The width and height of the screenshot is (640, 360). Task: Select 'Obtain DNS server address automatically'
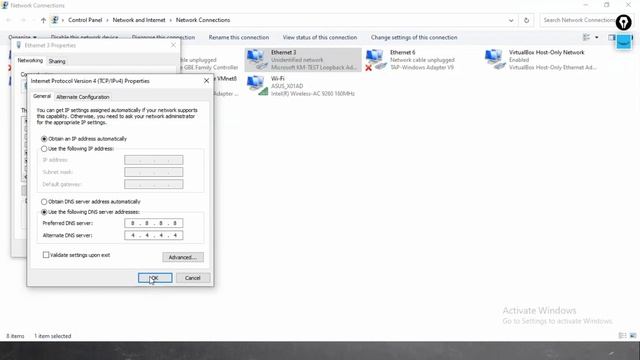tap(44, 202)
